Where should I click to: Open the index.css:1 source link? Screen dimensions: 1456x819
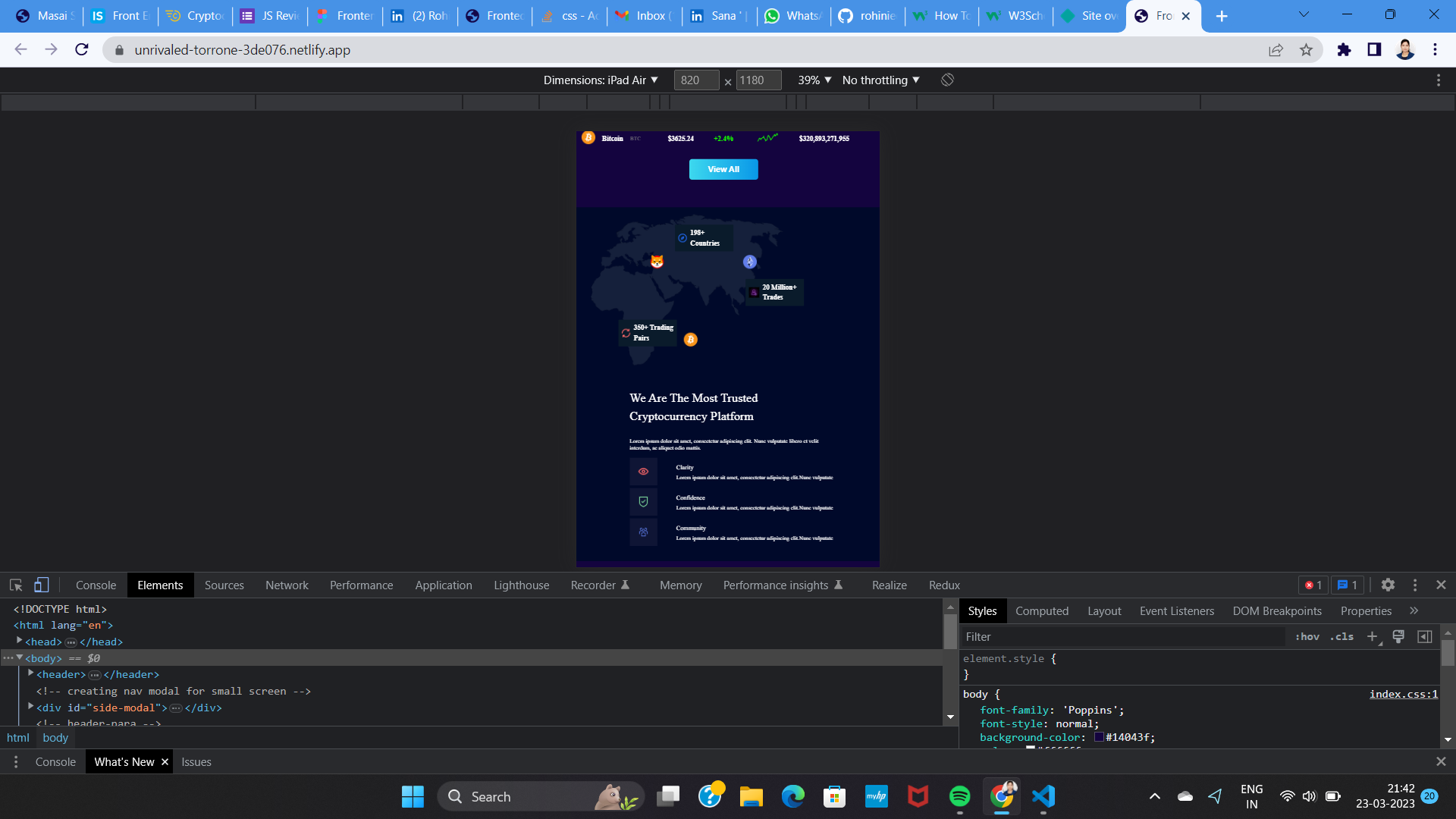(1403, 694)
